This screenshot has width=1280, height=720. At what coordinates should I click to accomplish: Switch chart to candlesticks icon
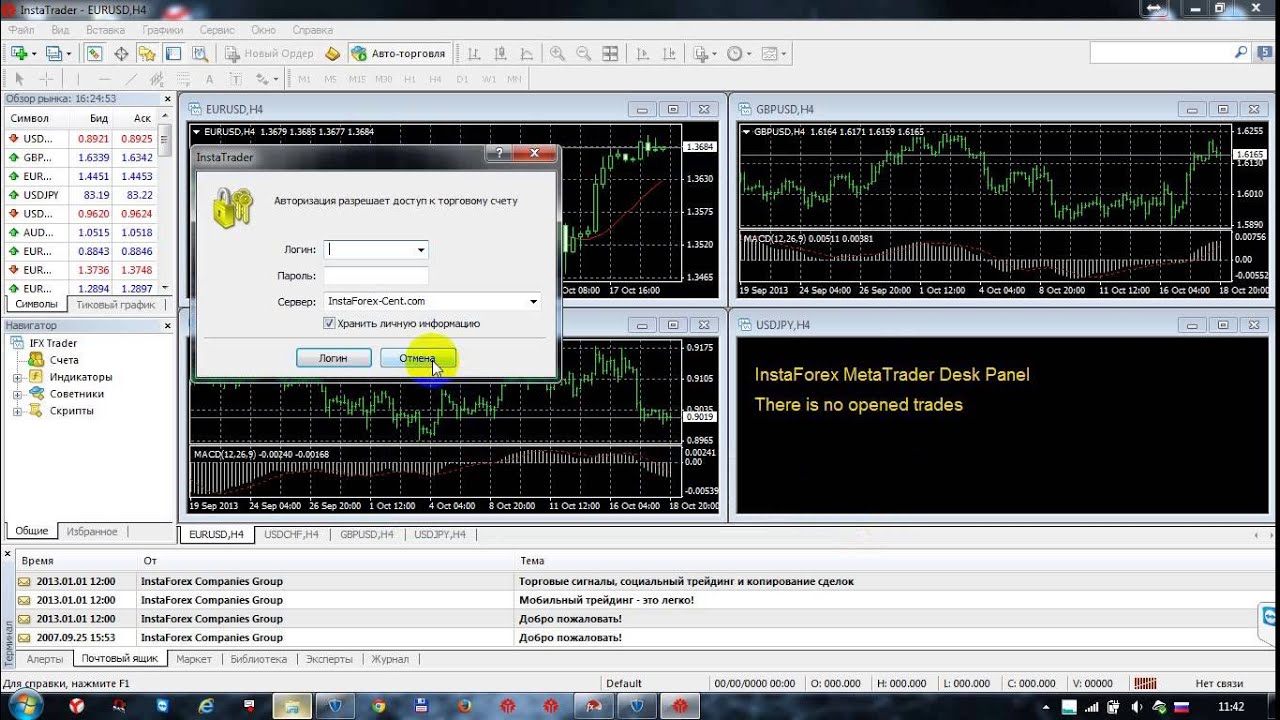point(499,53)
